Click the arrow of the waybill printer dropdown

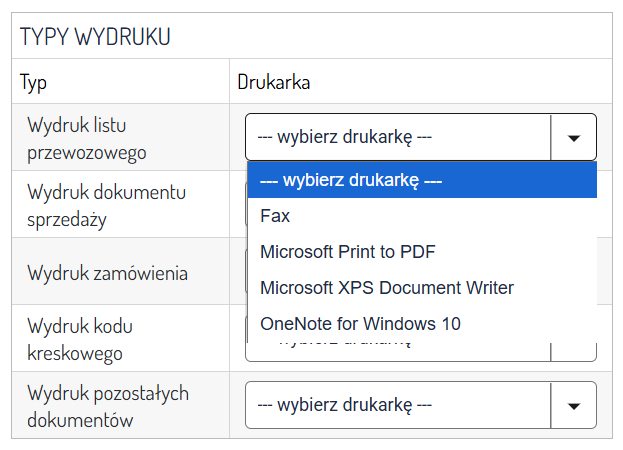(x=574, y=138)
